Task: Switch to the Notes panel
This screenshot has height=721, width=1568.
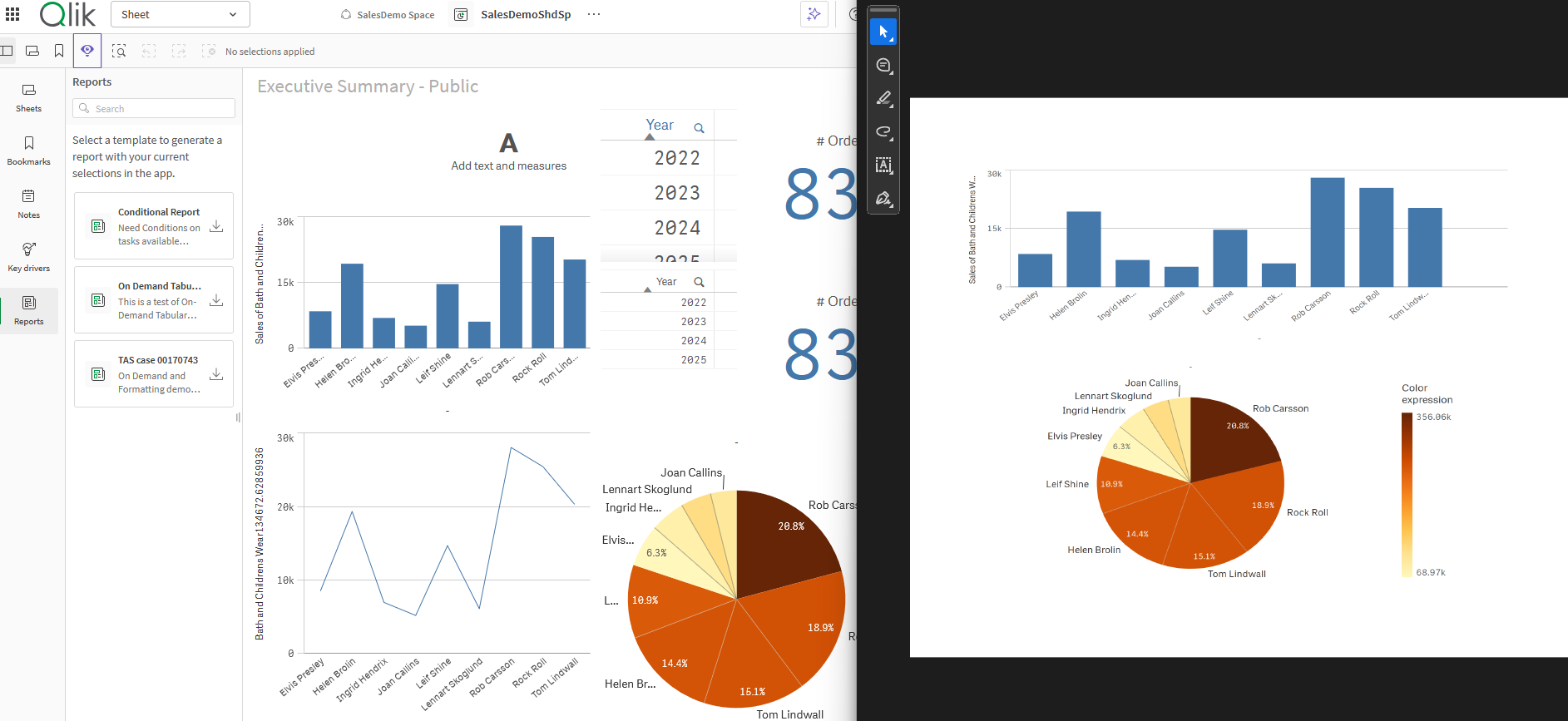Action: (x=29, y=203)
